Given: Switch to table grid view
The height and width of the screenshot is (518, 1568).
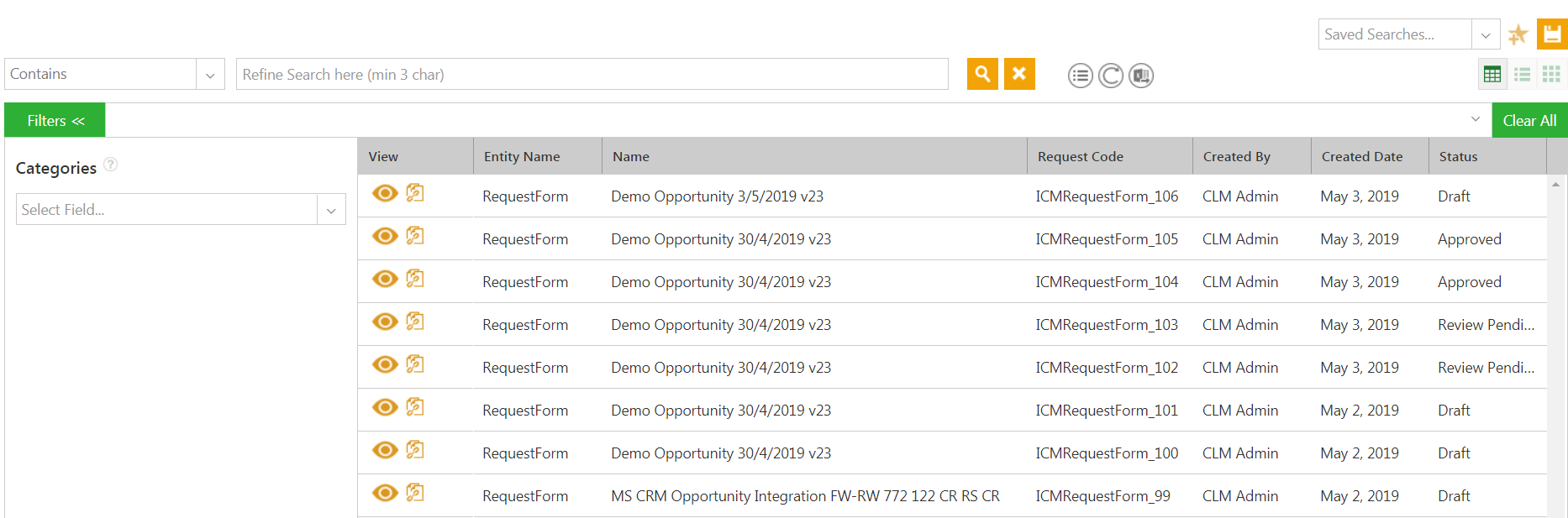Looking at the screenshot, I should pyautogui.click(x=1492, y=75).
